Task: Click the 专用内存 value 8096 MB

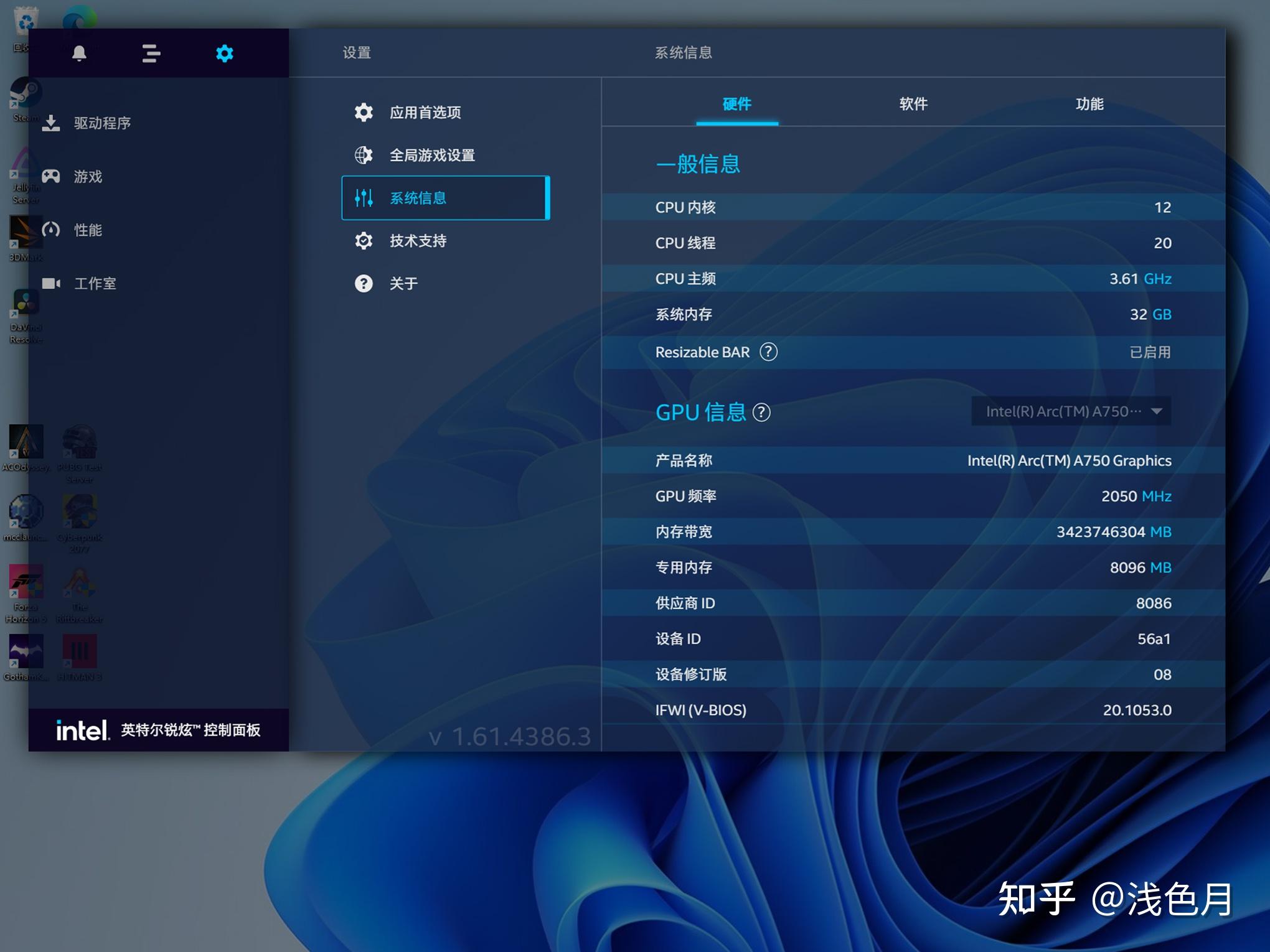Action: [1141, 567]
